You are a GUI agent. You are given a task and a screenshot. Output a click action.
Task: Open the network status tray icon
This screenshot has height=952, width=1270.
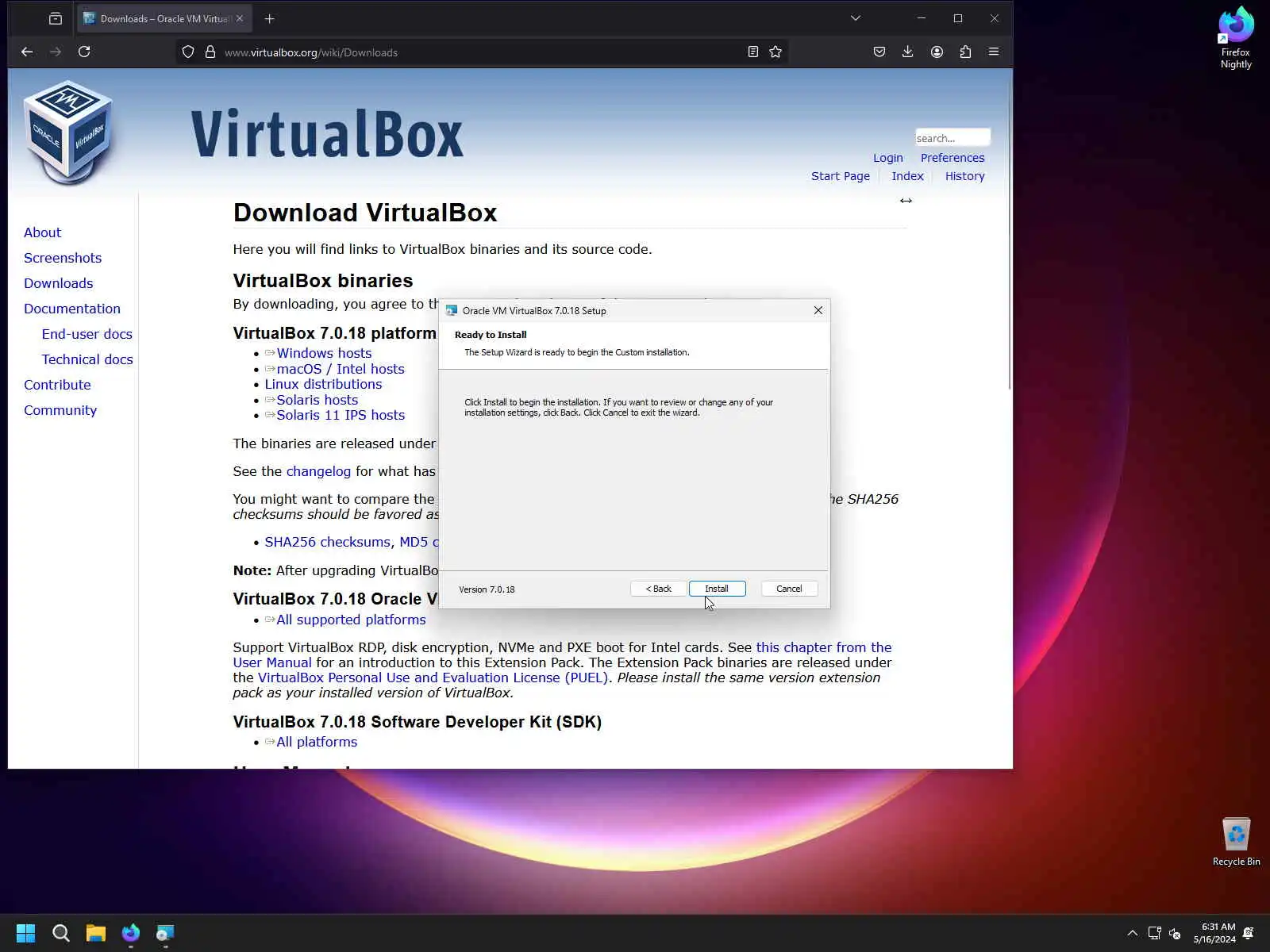click(x=1155, y=933)
